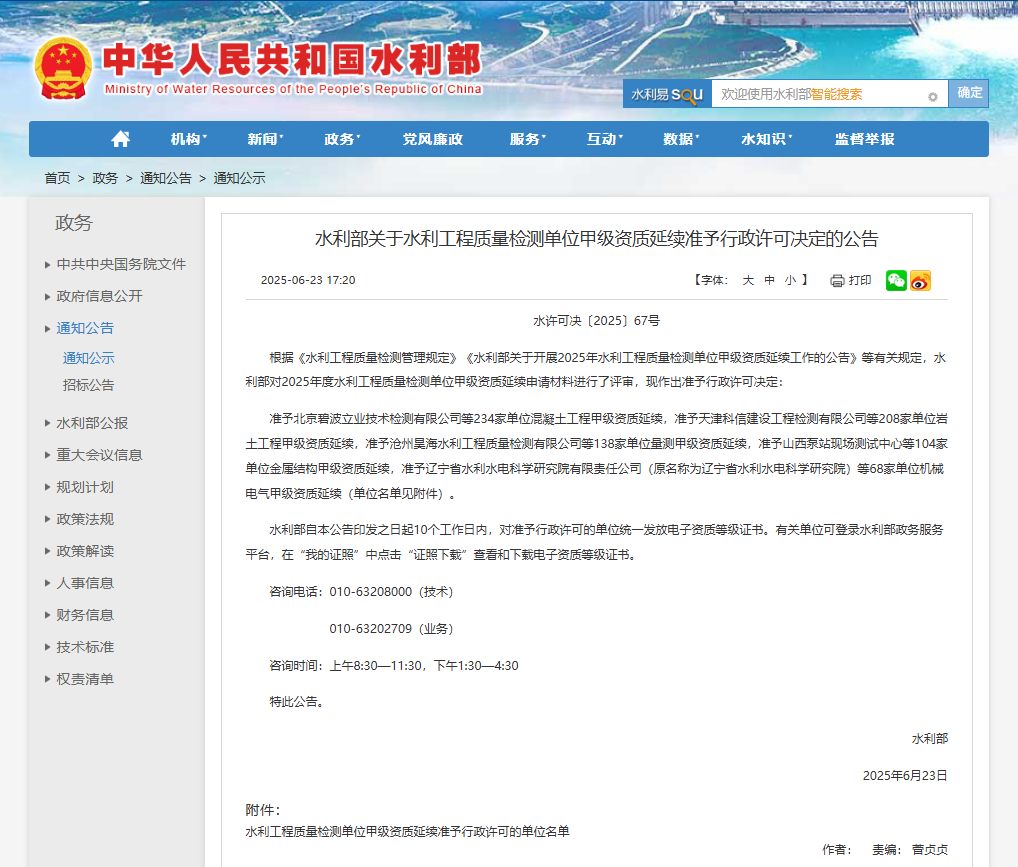Open the 水知识 dropdown menu

click(766, 139)
